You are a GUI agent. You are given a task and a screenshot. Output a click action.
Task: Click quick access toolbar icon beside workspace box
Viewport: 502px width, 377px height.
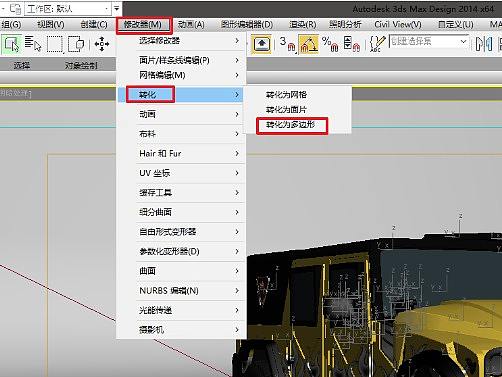tap(15, 8)
